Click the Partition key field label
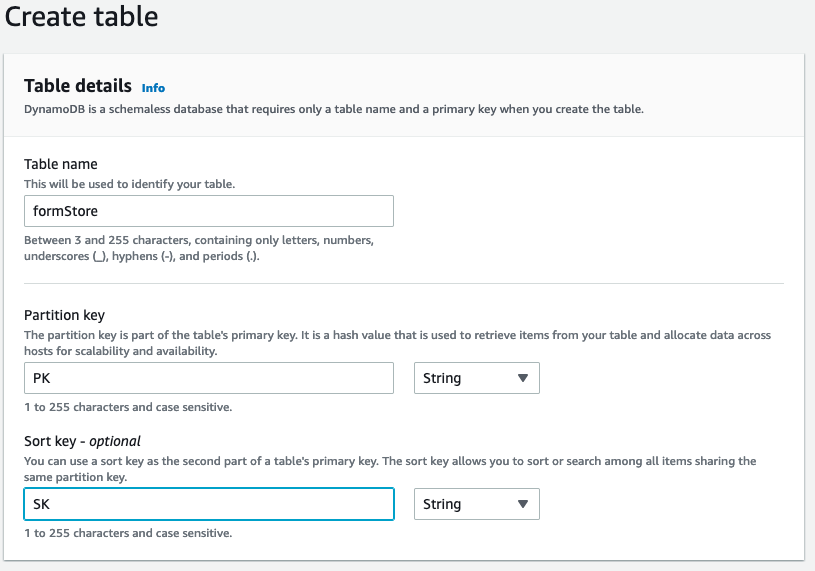Image resolution: width=815 pixels, height=571 pixels. 64,316
